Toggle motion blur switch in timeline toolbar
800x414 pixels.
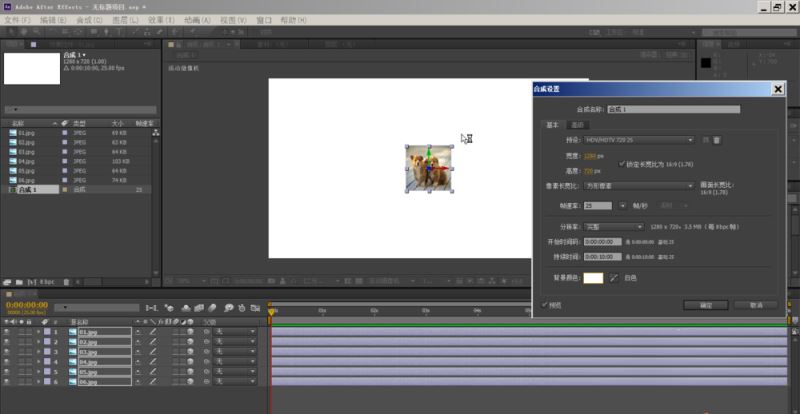(x=213, y=308)
